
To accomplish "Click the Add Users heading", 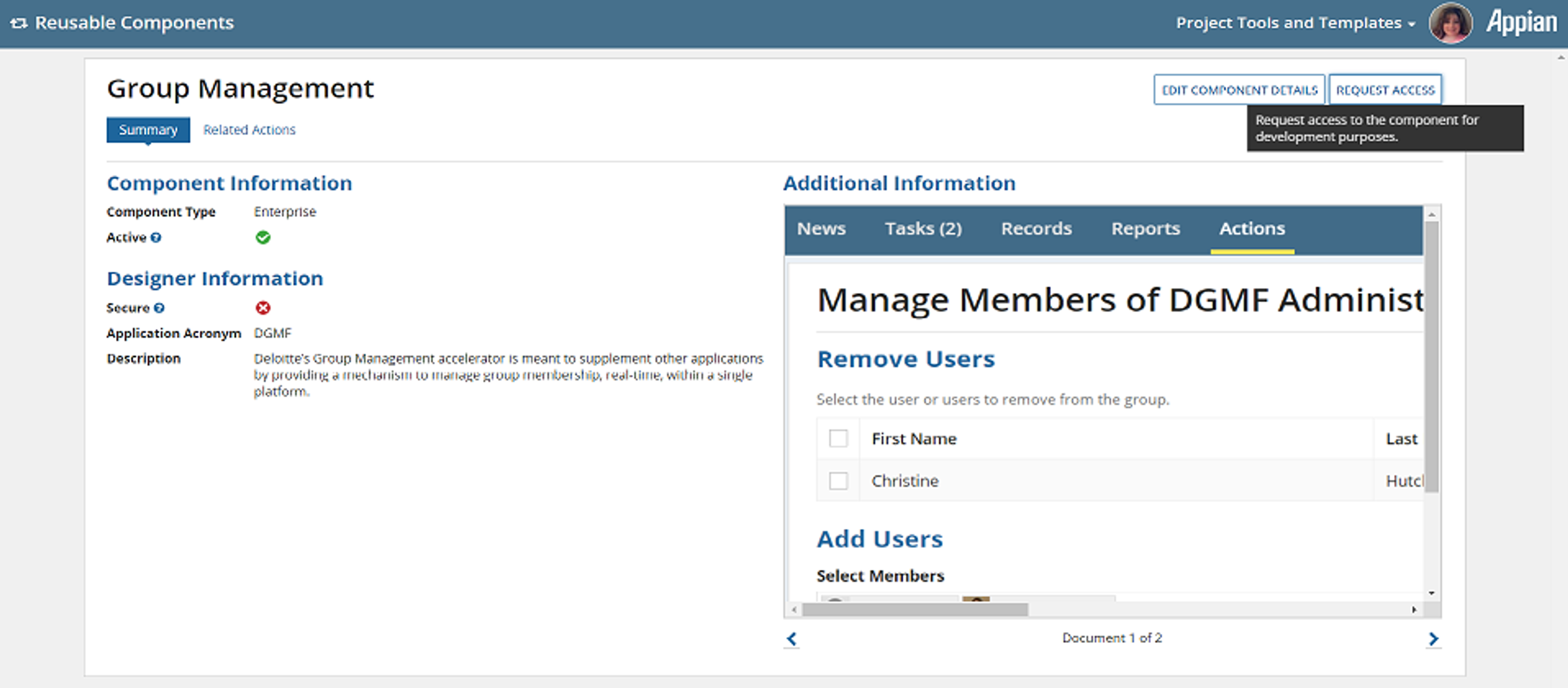I will 880,539.
